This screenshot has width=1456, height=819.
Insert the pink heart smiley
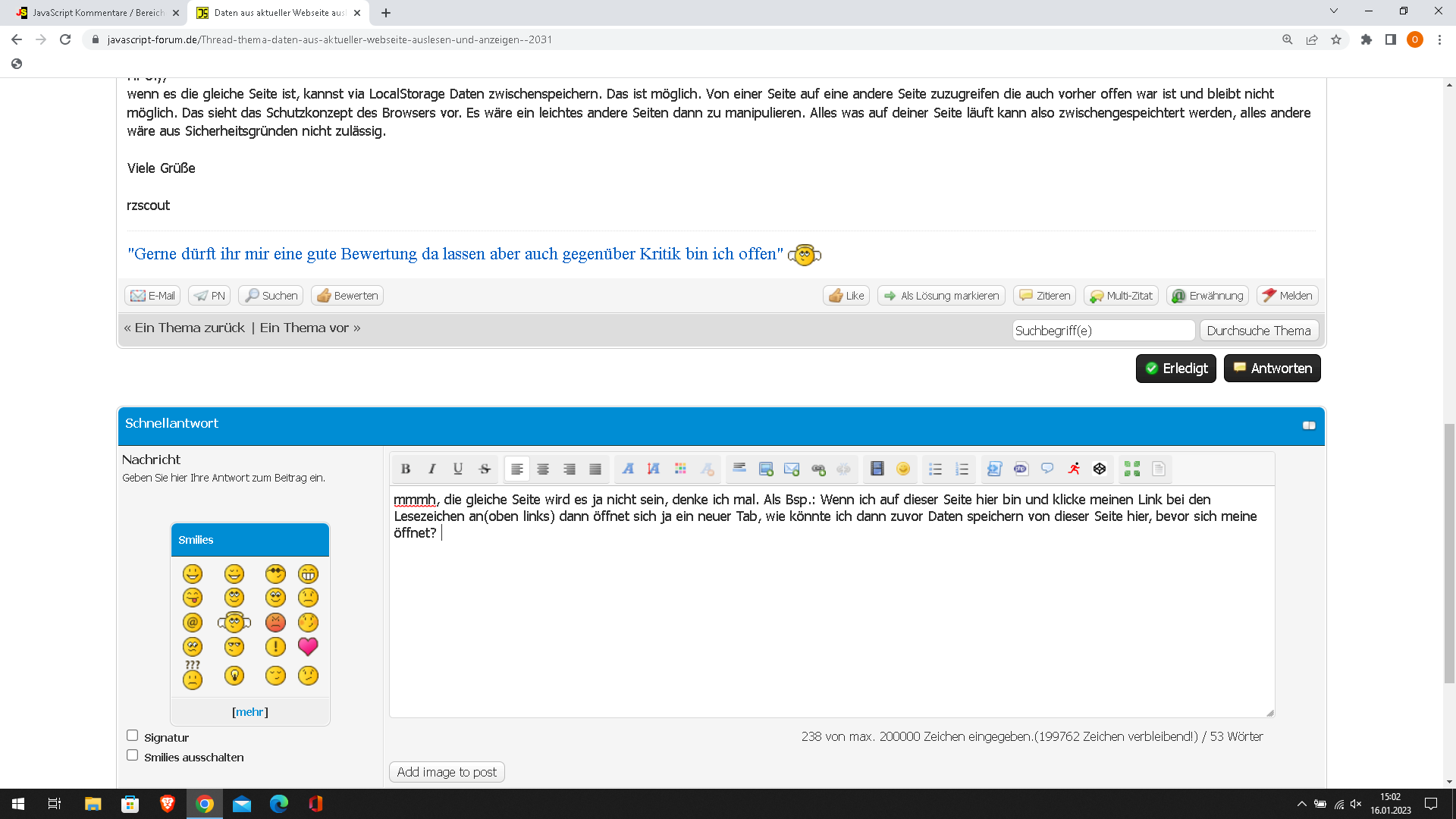(x=308, y=647)
